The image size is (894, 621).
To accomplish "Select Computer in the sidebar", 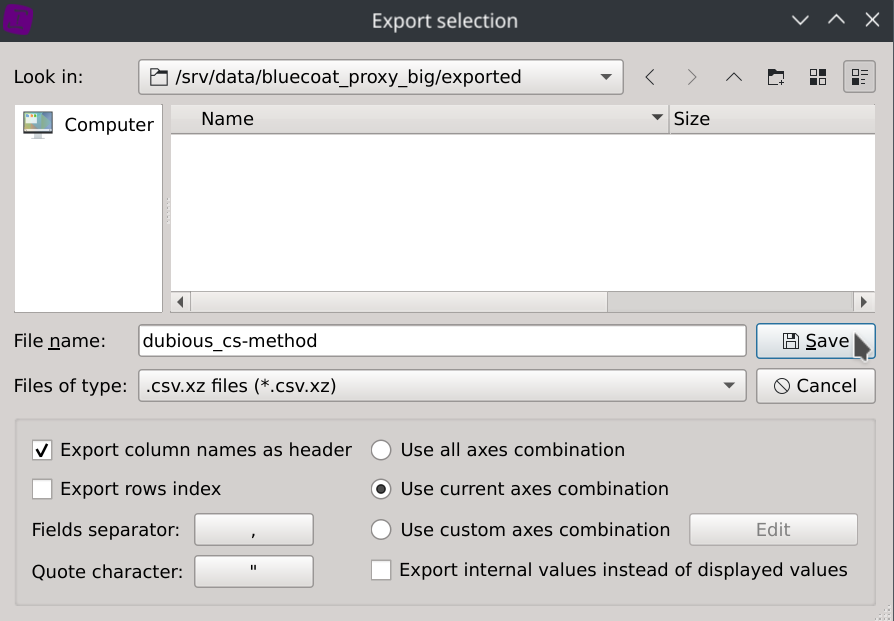I will 89,125.
